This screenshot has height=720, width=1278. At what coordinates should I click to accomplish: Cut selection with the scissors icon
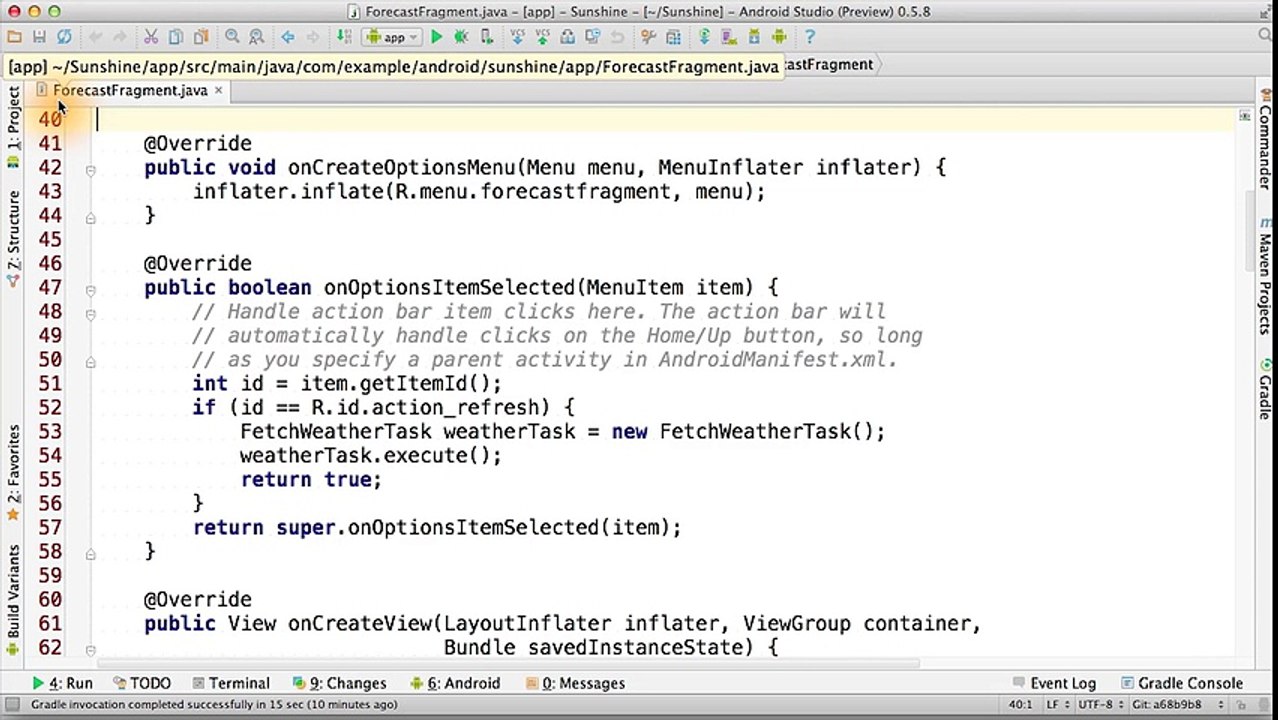[x=151, y=37]
